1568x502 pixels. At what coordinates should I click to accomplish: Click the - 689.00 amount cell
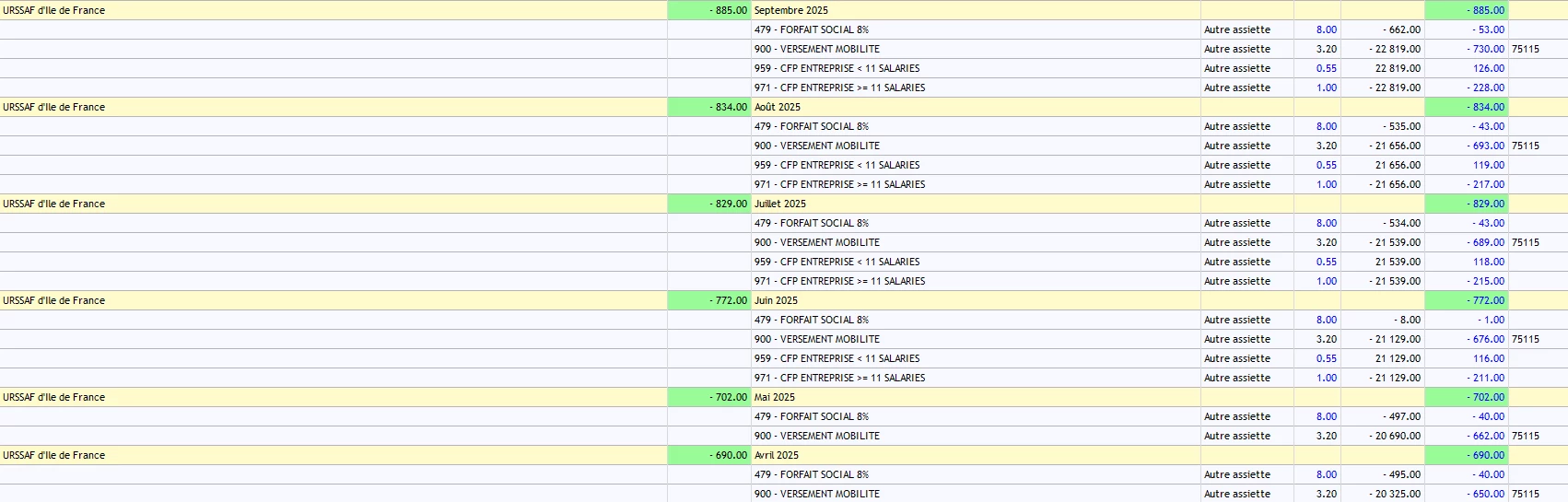[x=1467, y=242]
